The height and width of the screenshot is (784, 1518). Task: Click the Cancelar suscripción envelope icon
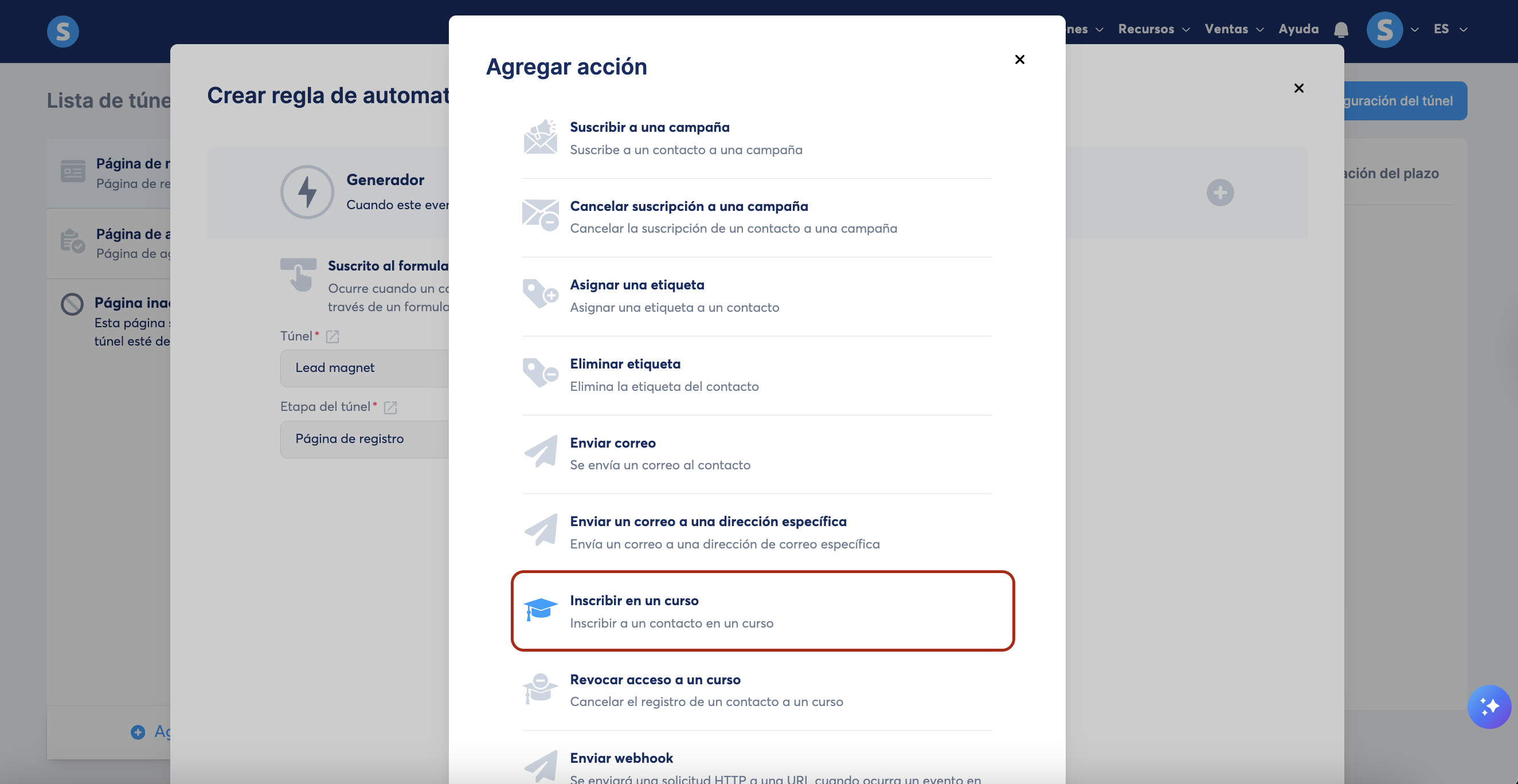(x=540, y=215)
